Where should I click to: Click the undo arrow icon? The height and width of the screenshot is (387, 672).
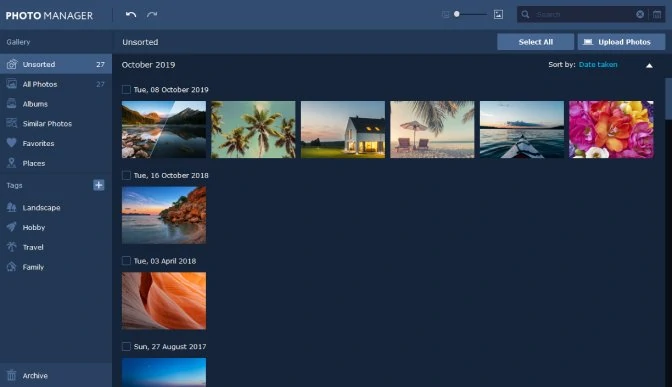tap(131, 15)
